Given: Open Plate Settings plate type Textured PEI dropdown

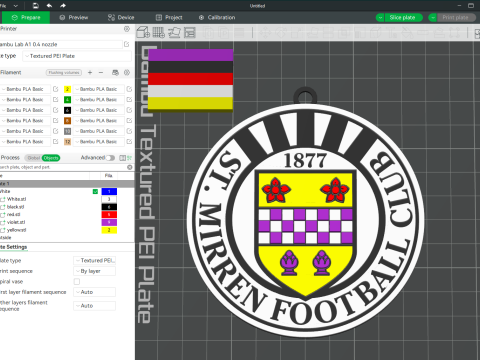Looking at the screenshot, I should click(95, 260).
